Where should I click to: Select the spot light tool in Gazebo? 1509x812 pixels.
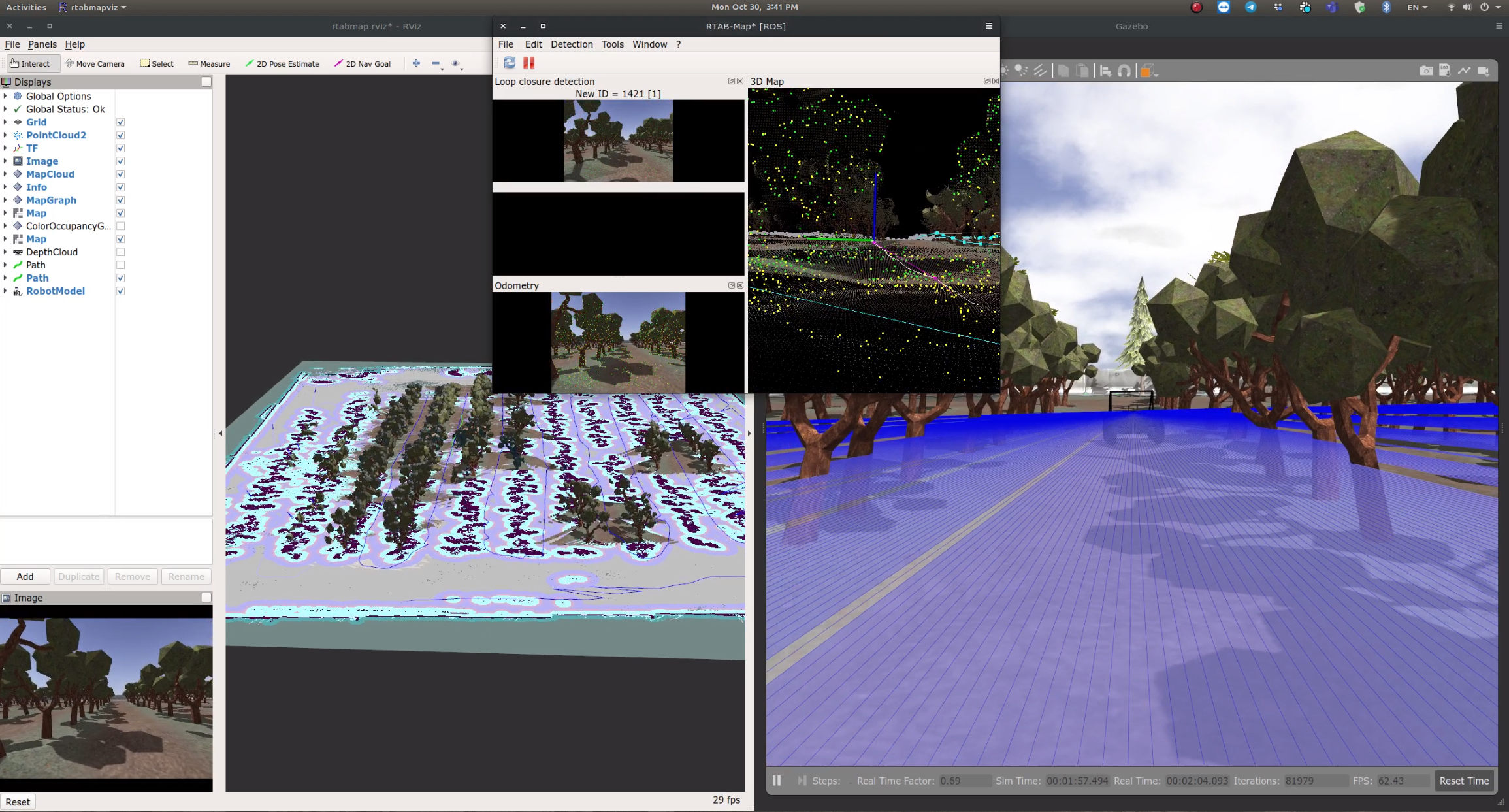1021,71
